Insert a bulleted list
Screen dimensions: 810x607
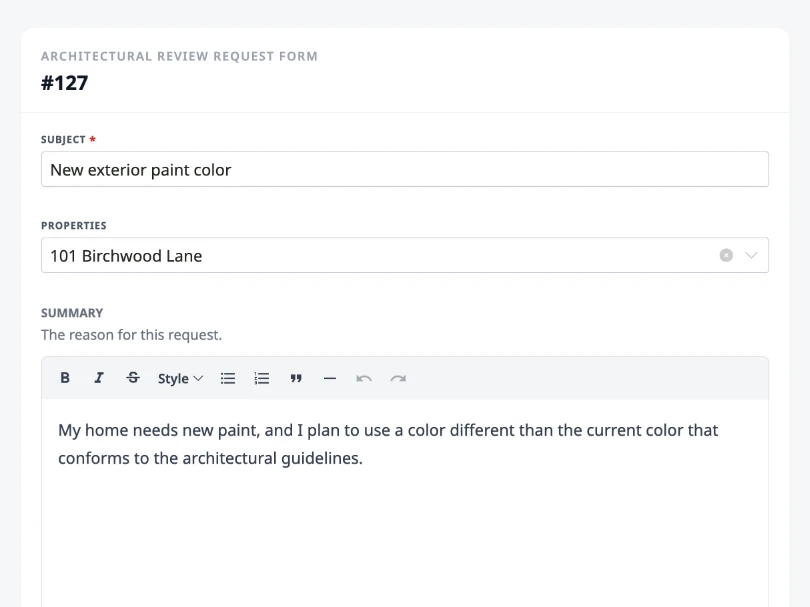point(227,378)
